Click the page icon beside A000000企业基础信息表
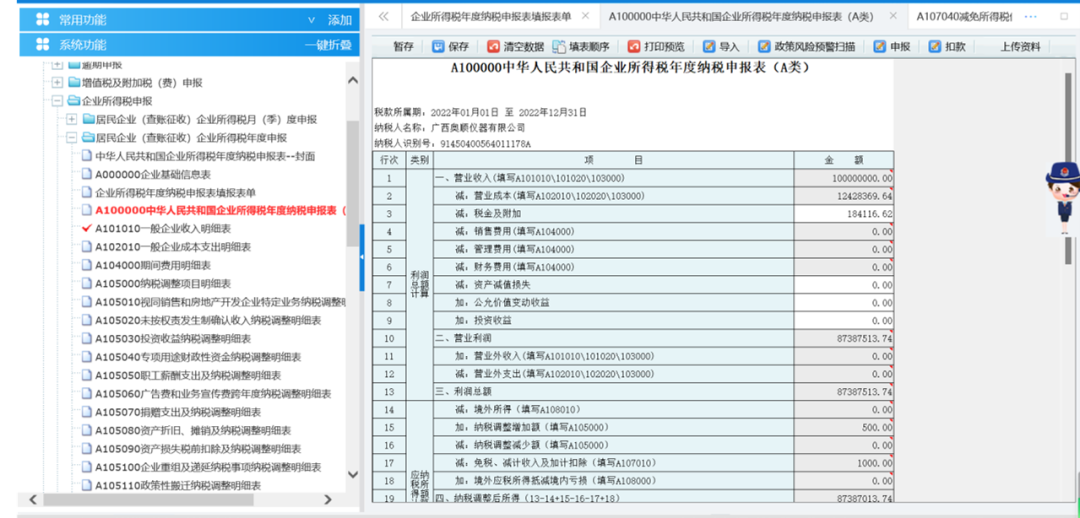 pos(87,174)
